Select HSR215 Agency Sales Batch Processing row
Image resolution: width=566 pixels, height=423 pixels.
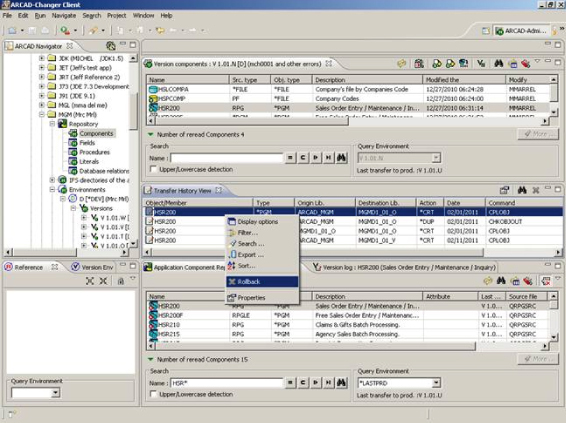point(348,334)
